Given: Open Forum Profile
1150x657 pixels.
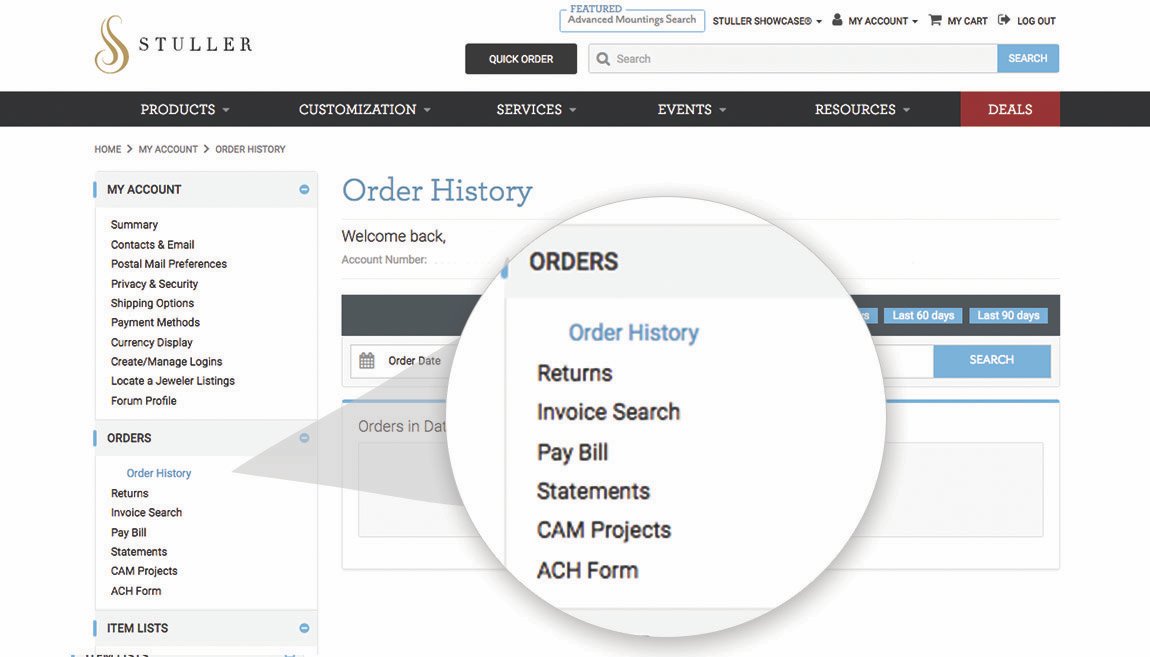Looking at the screenshot, I should [x=144, y=400].
